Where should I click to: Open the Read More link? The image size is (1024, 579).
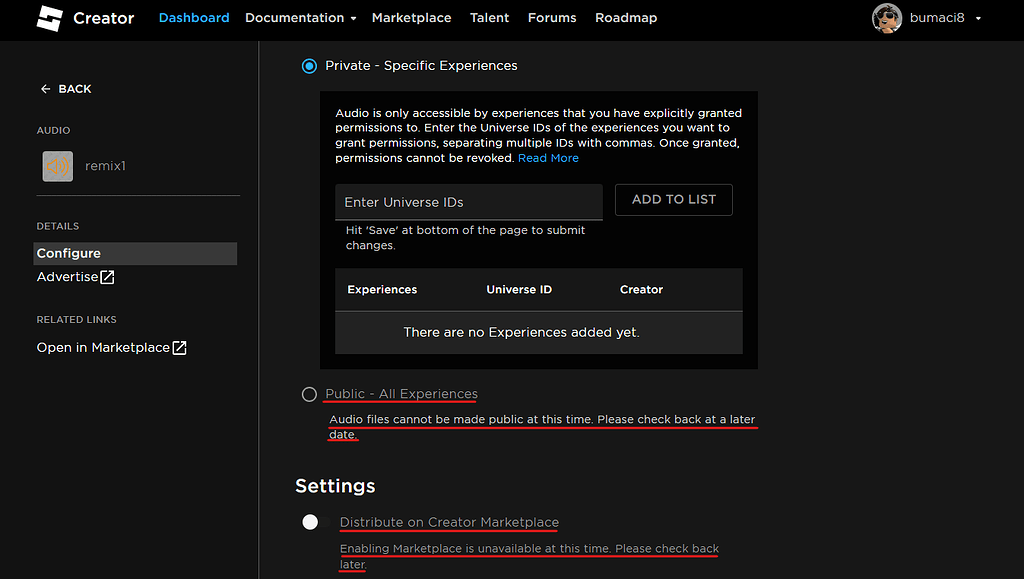click(548, 157)
